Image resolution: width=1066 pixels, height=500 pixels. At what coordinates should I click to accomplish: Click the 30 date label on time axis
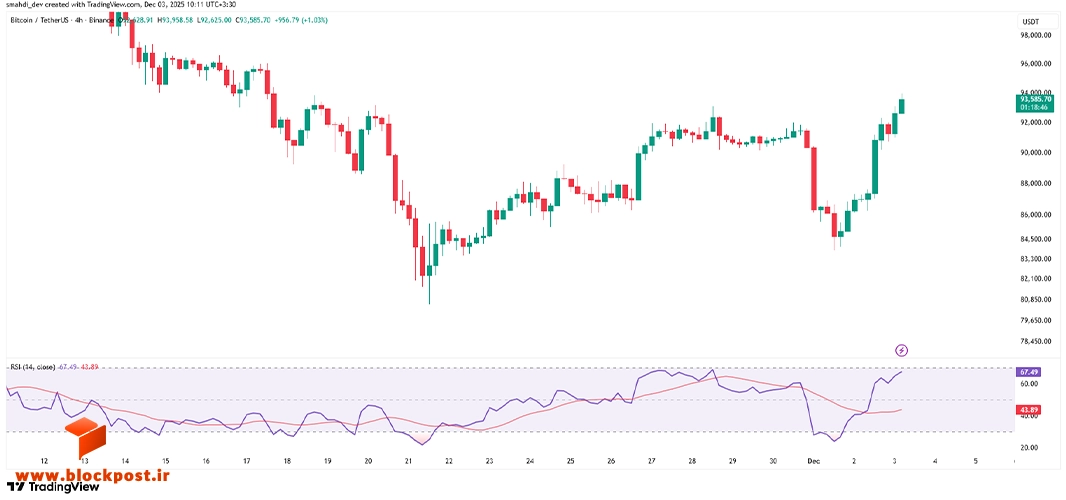[773, 461]
